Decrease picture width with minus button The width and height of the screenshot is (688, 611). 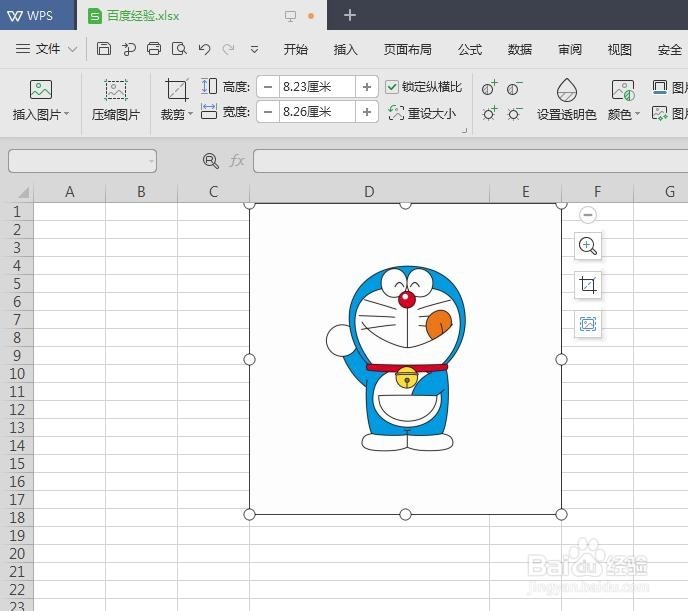tap(268, 112)
